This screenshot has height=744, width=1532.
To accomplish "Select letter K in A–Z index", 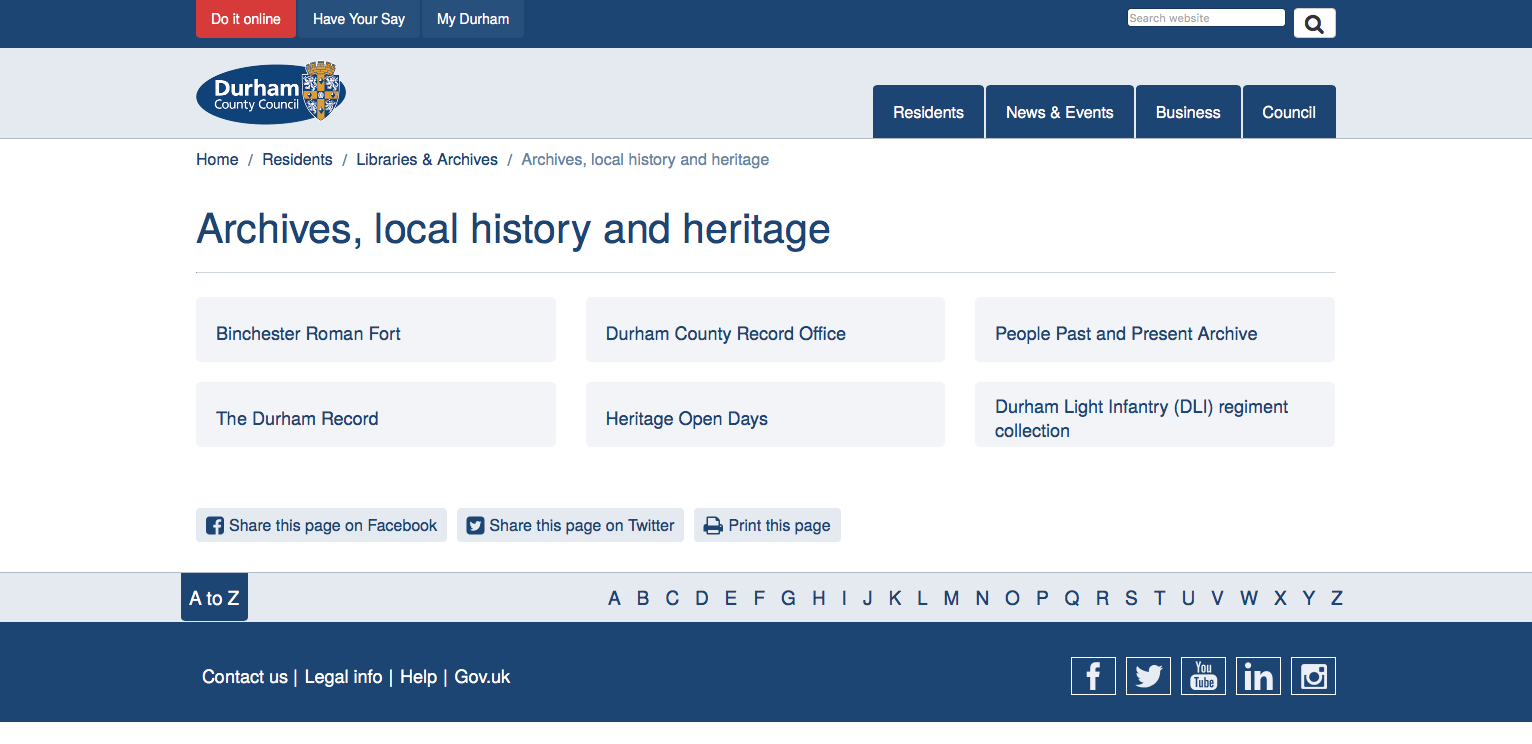I will click(895, 598).
